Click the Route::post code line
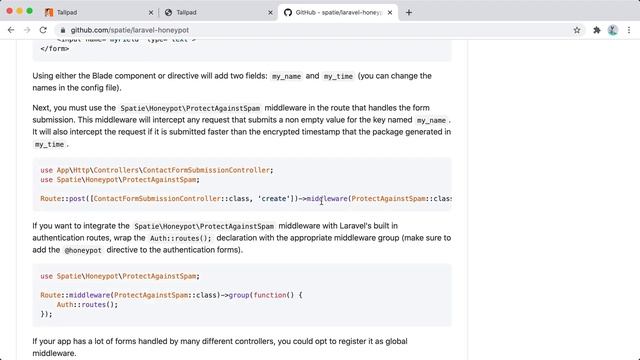Screen dimensions: 640x360 246,199
